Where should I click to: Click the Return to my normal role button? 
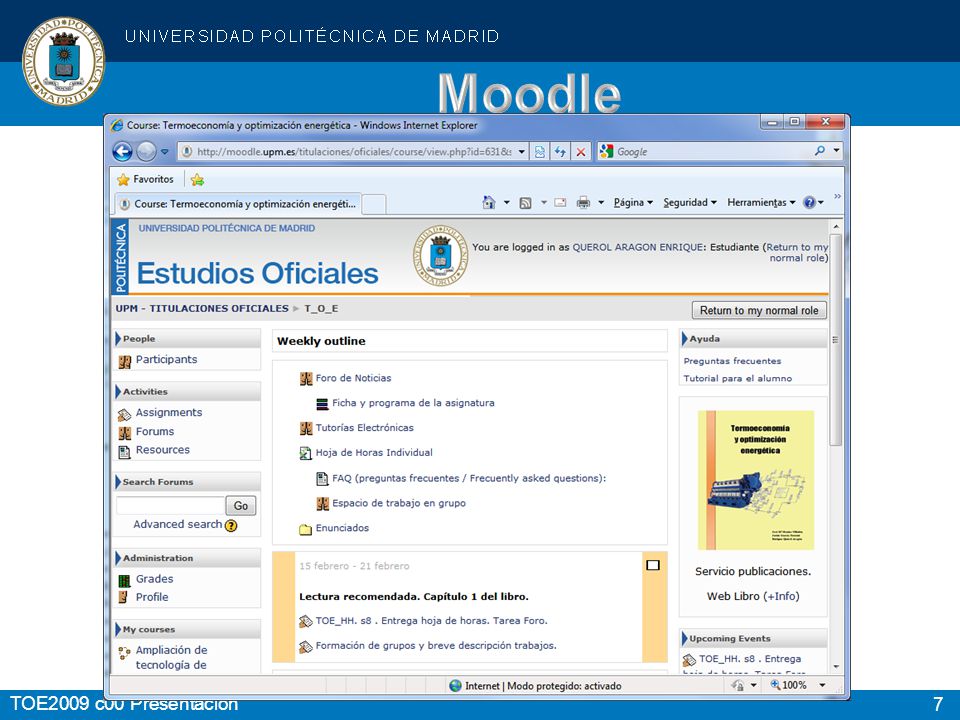point(759,310)
